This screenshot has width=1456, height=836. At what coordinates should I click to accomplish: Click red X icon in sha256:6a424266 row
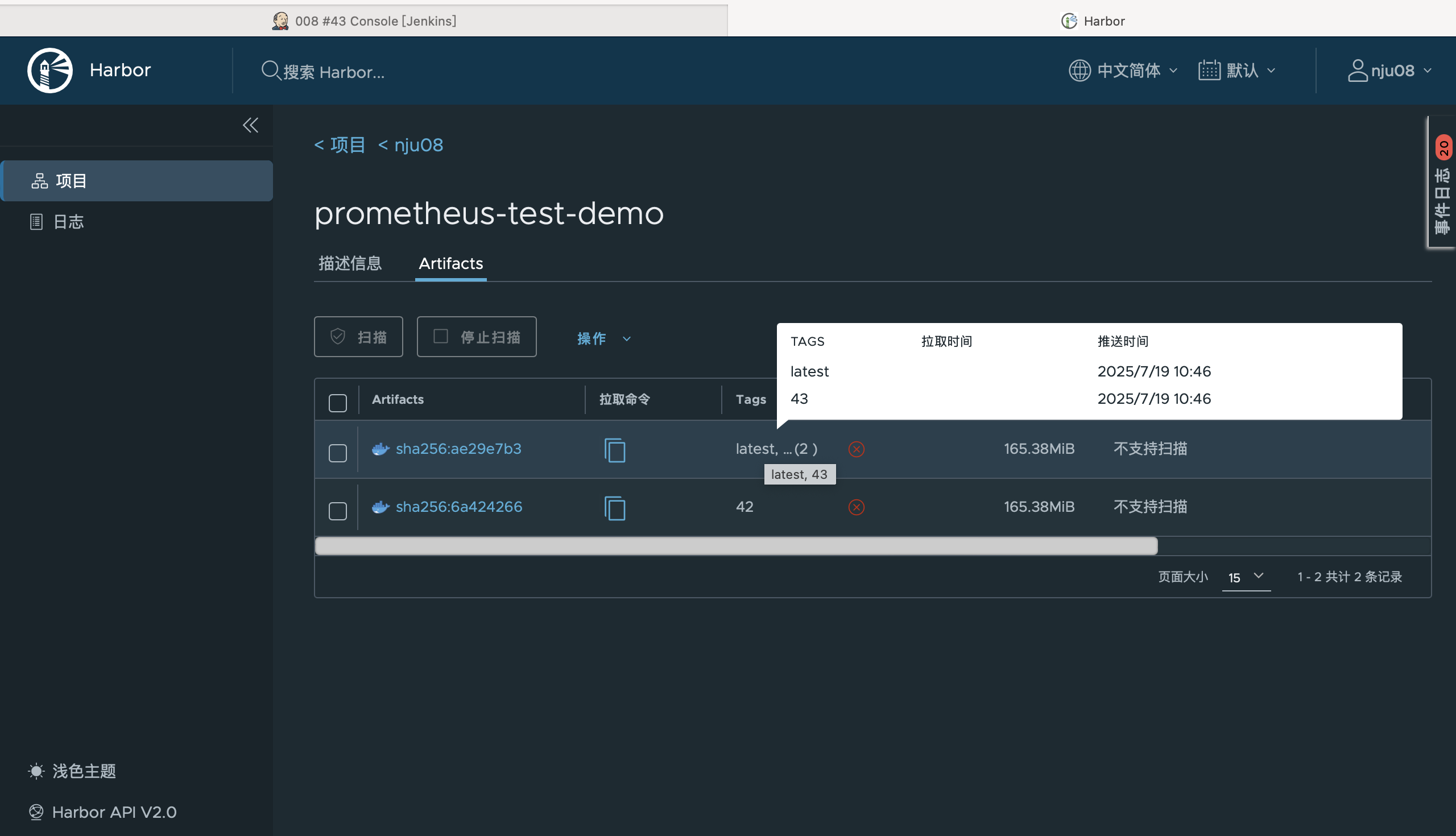pos(856,507)
